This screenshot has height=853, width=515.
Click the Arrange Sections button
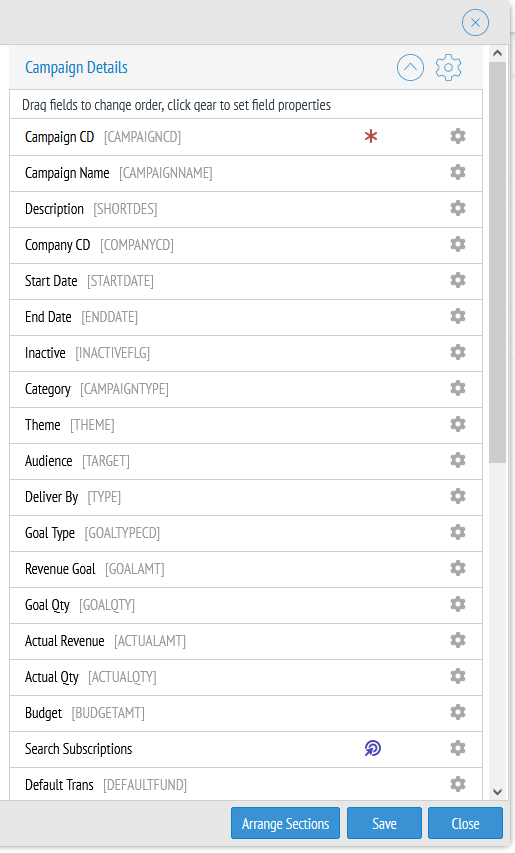coord(286,823)
